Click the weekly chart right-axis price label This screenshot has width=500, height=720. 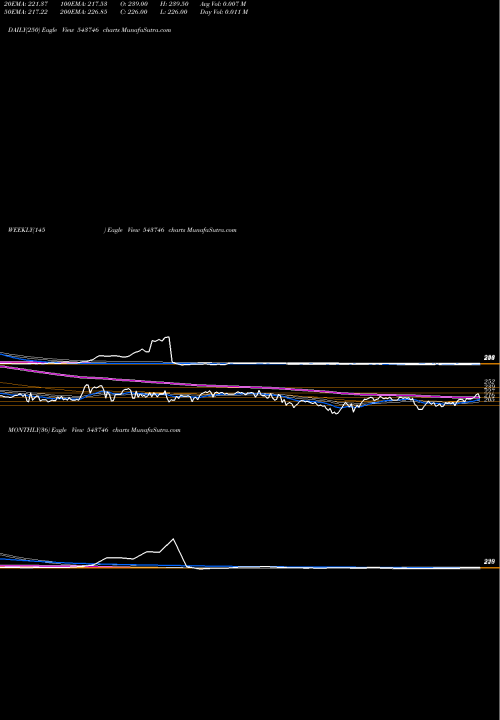click(x=489, y=358)
